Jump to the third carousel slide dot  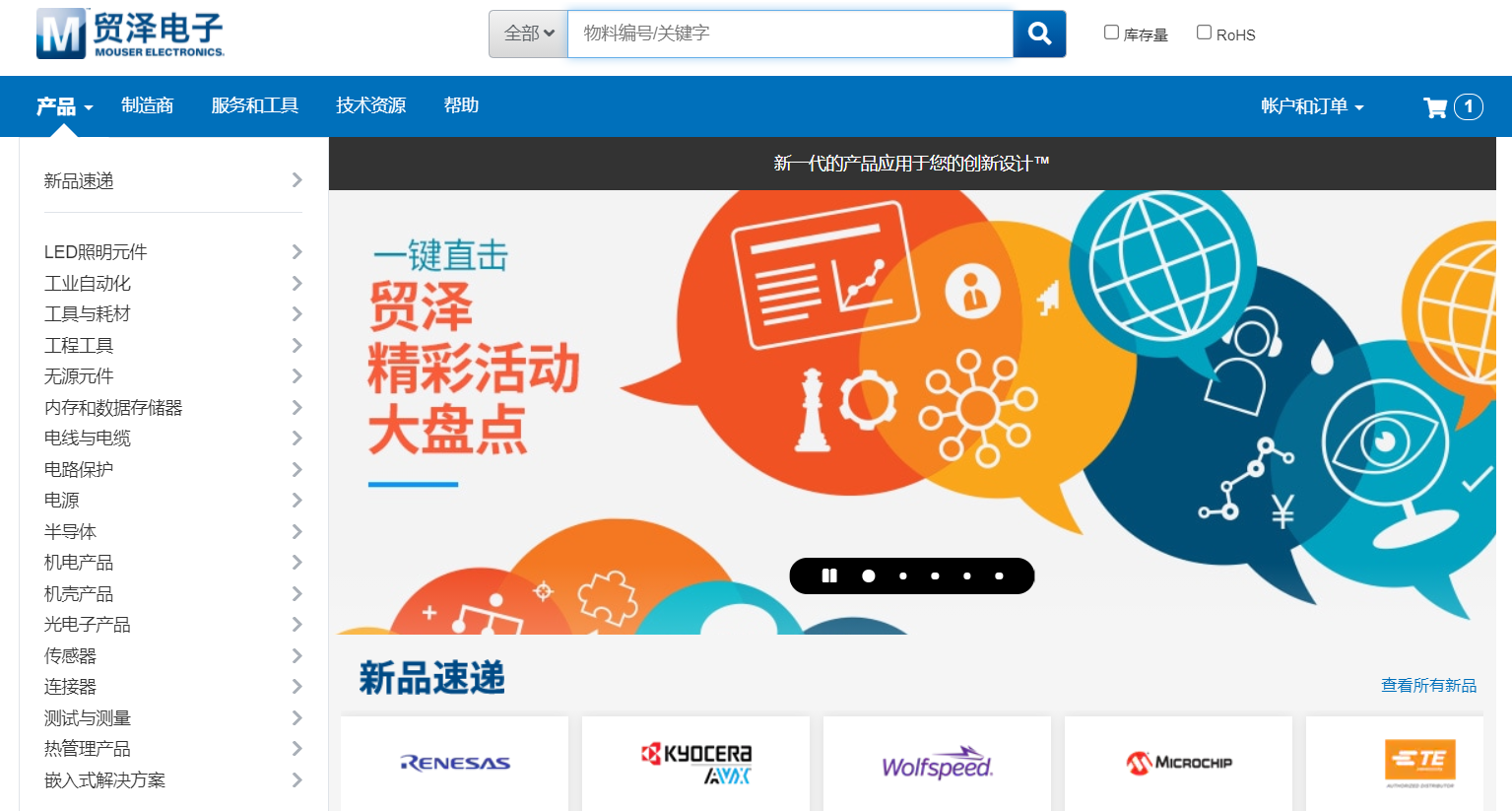[x=935, y=575]
